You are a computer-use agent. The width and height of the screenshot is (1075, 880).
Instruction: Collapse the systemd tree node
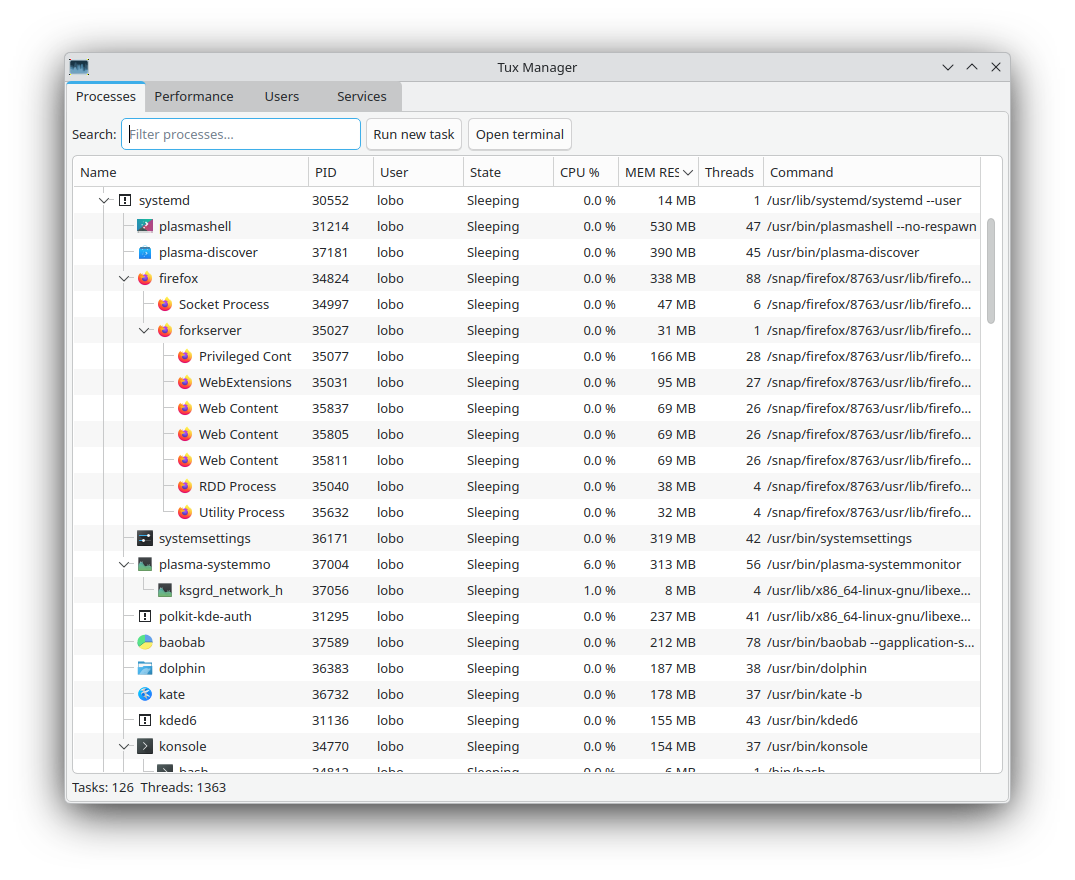click(104, 201)
